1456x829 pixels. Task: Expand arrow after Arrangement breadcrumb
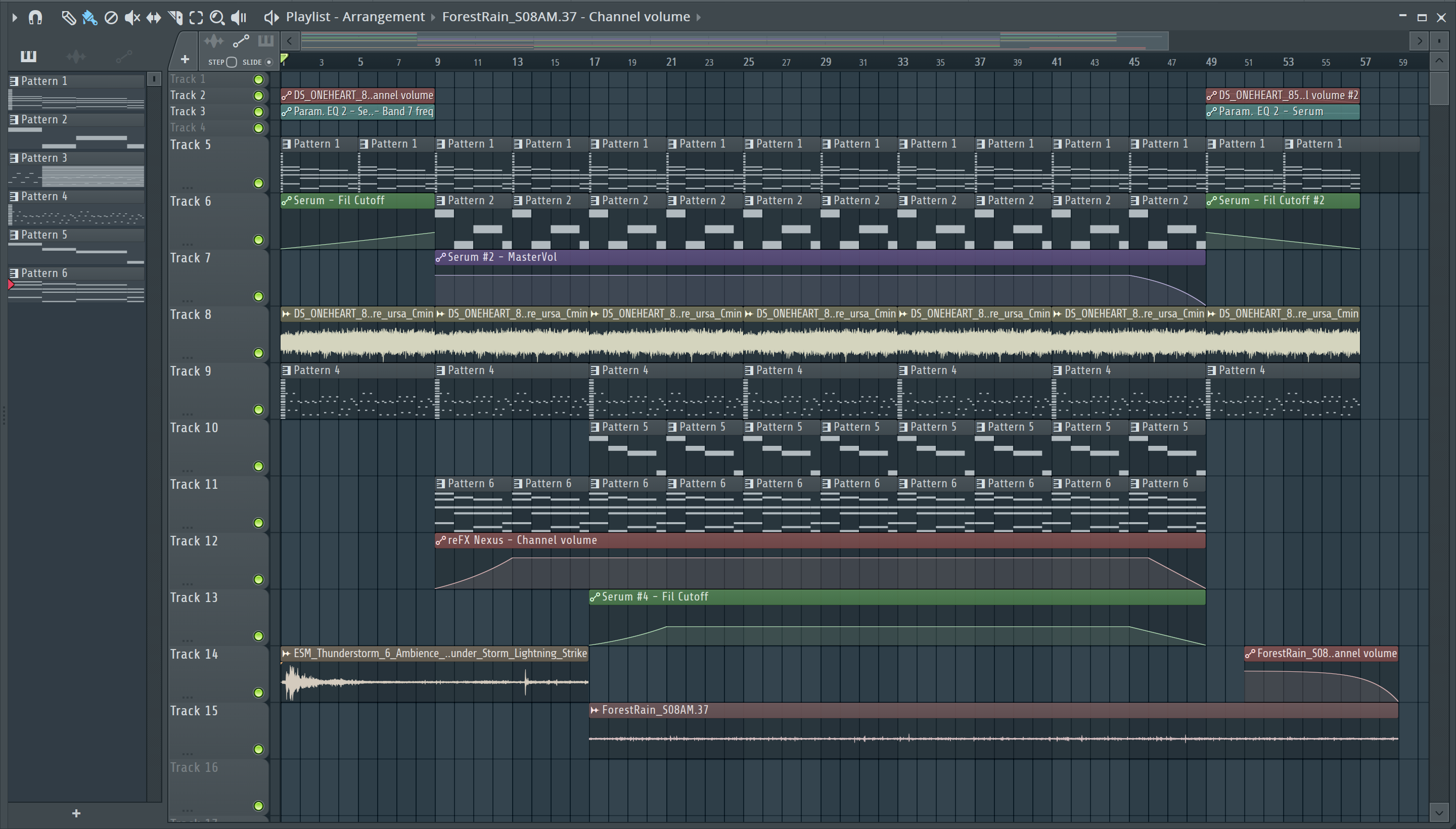pyautogui.click(x=433, y=18)
